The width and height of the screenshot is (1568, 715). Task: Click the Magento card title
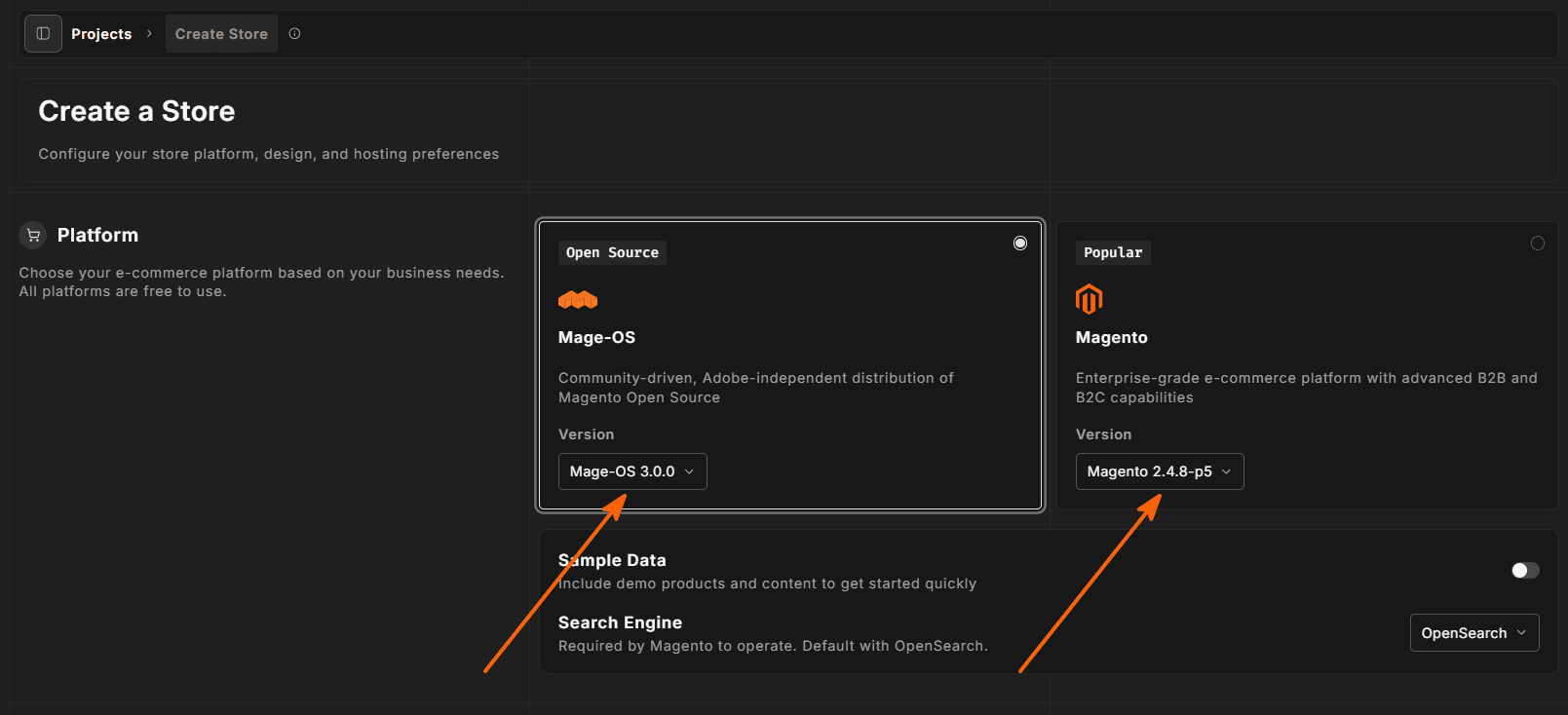1112,337
